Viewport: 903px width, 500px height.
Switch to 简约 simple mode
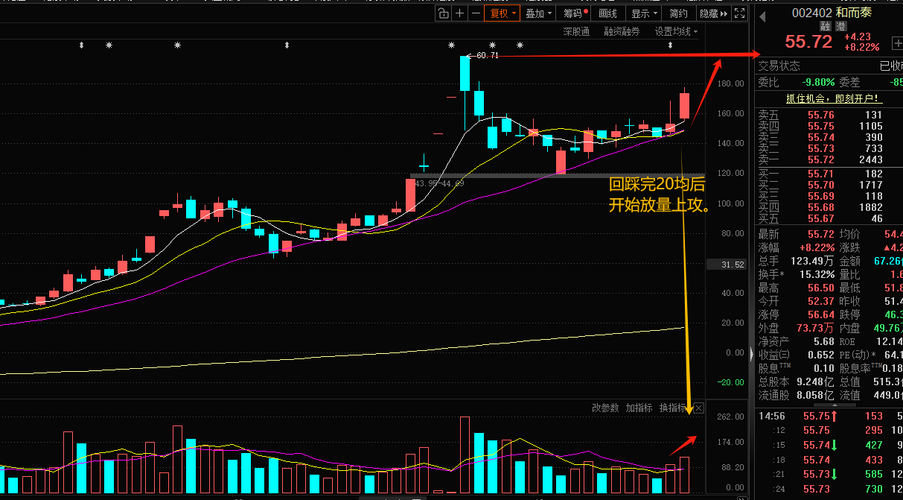pyautogui.click(x=678, y=14)
